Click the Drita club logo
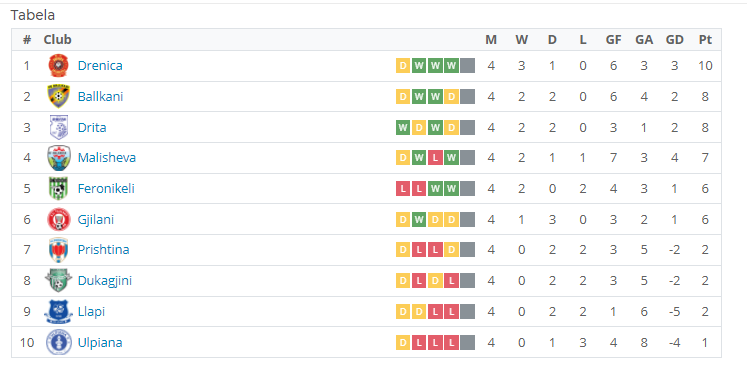747x373 pixels. 59,127
